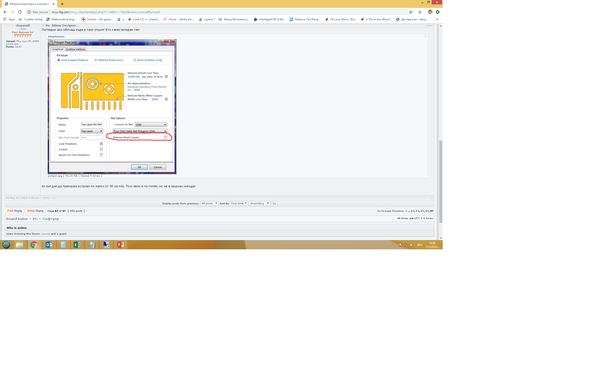
Task: Click the Remove Necks width value
Action: click(x=155, y=99)
